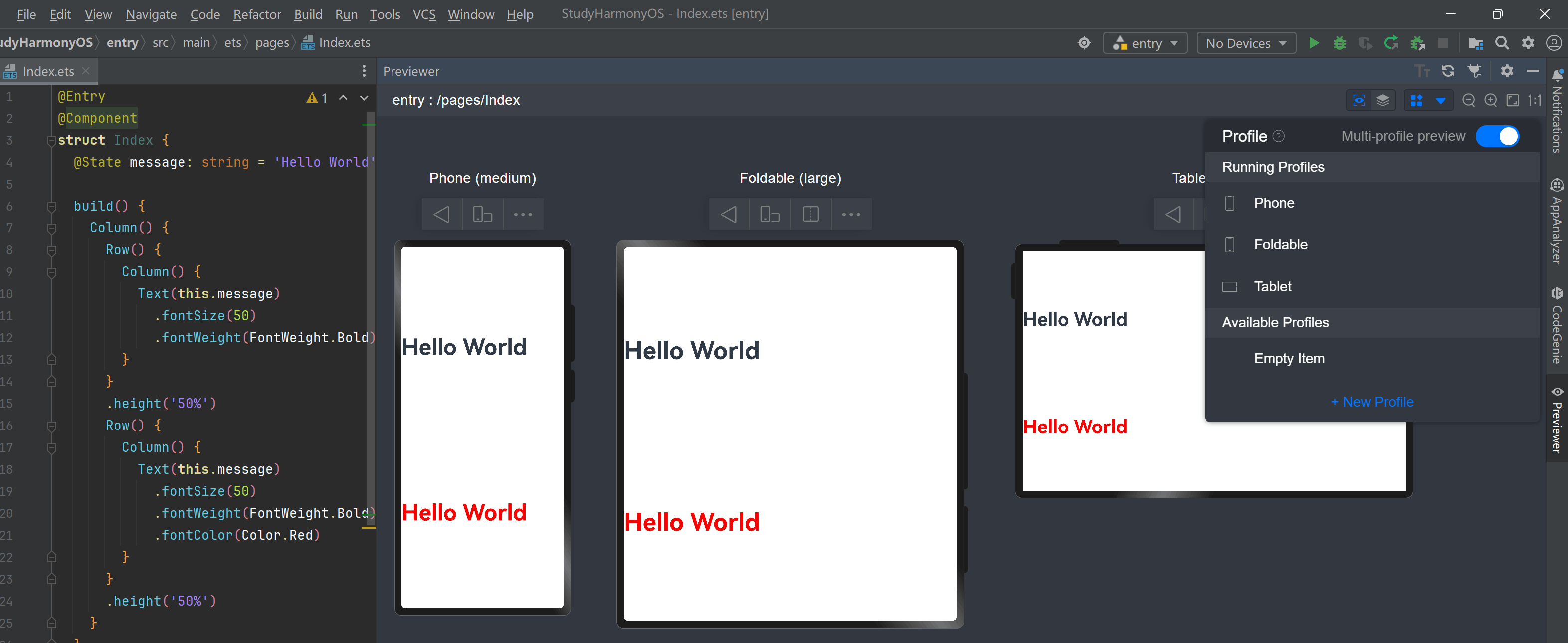Screen dimensions: 1568x643
Task: Open the Navigate menu
Action: click(151, 14)
